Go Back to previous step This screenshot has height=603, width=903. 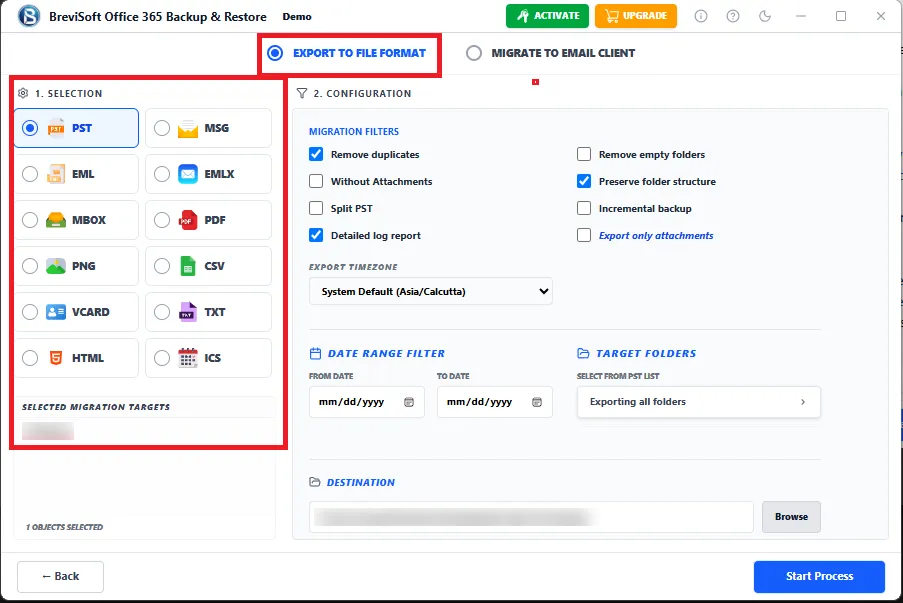point(60,577)
